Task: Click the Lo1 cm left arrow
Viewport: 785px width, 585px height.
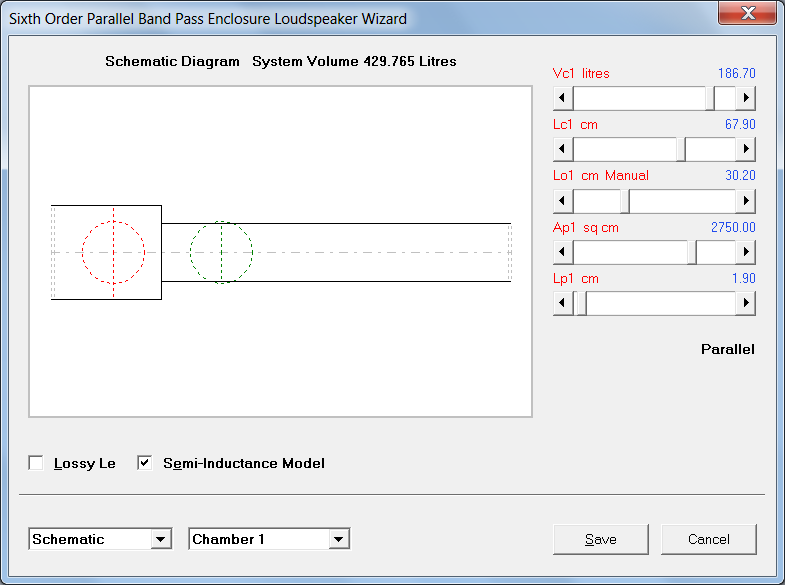Action: pyautogui.click(x=563, y=201)
